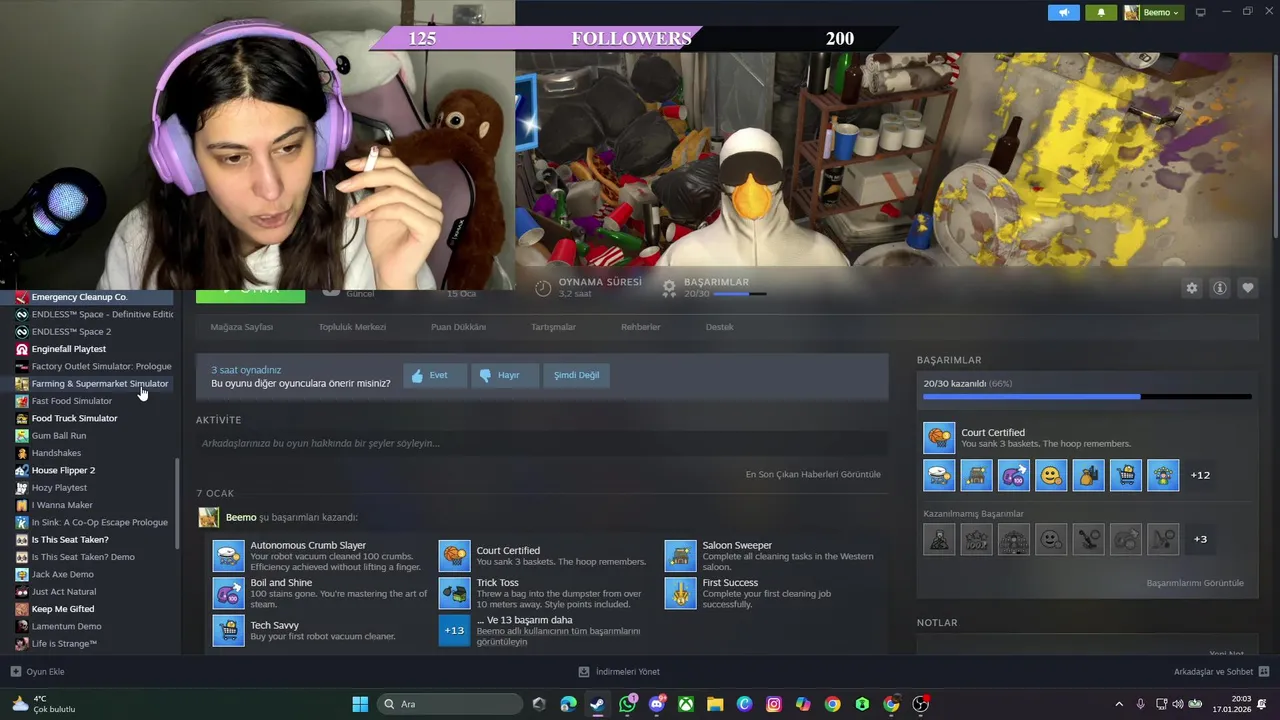1280x720 pixels.
Task: Click Oyun Ekle to add a game
Action: 37,672
